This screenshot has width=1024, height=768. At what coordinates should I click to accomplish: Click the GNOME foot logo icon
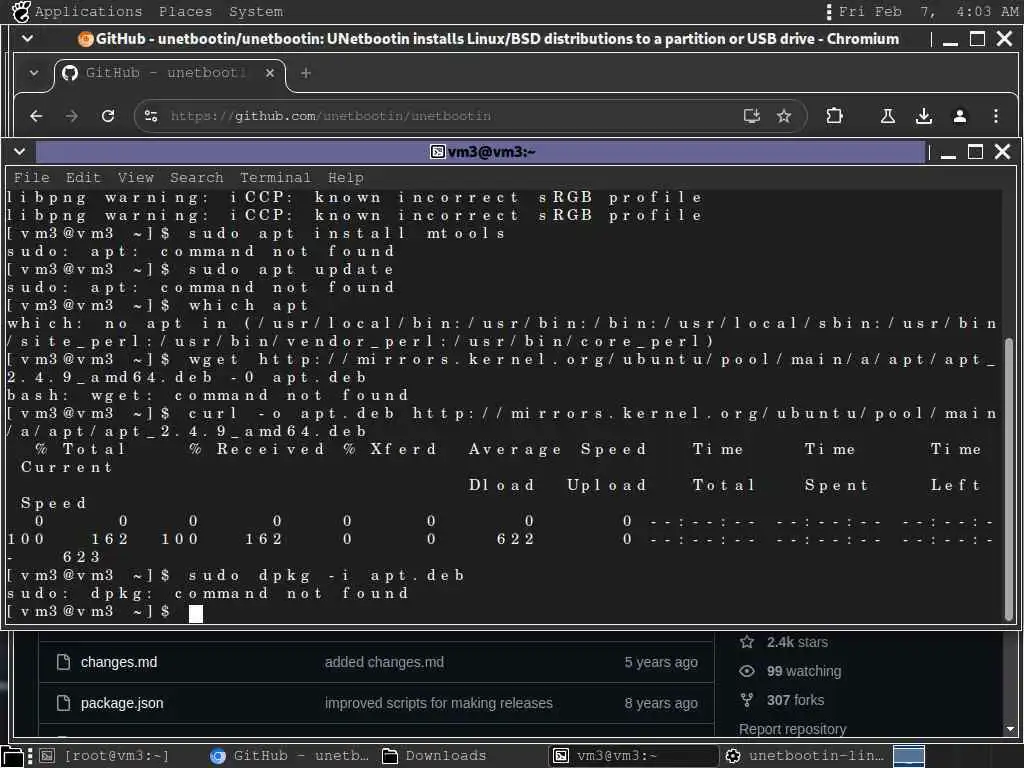pos(21,11)
